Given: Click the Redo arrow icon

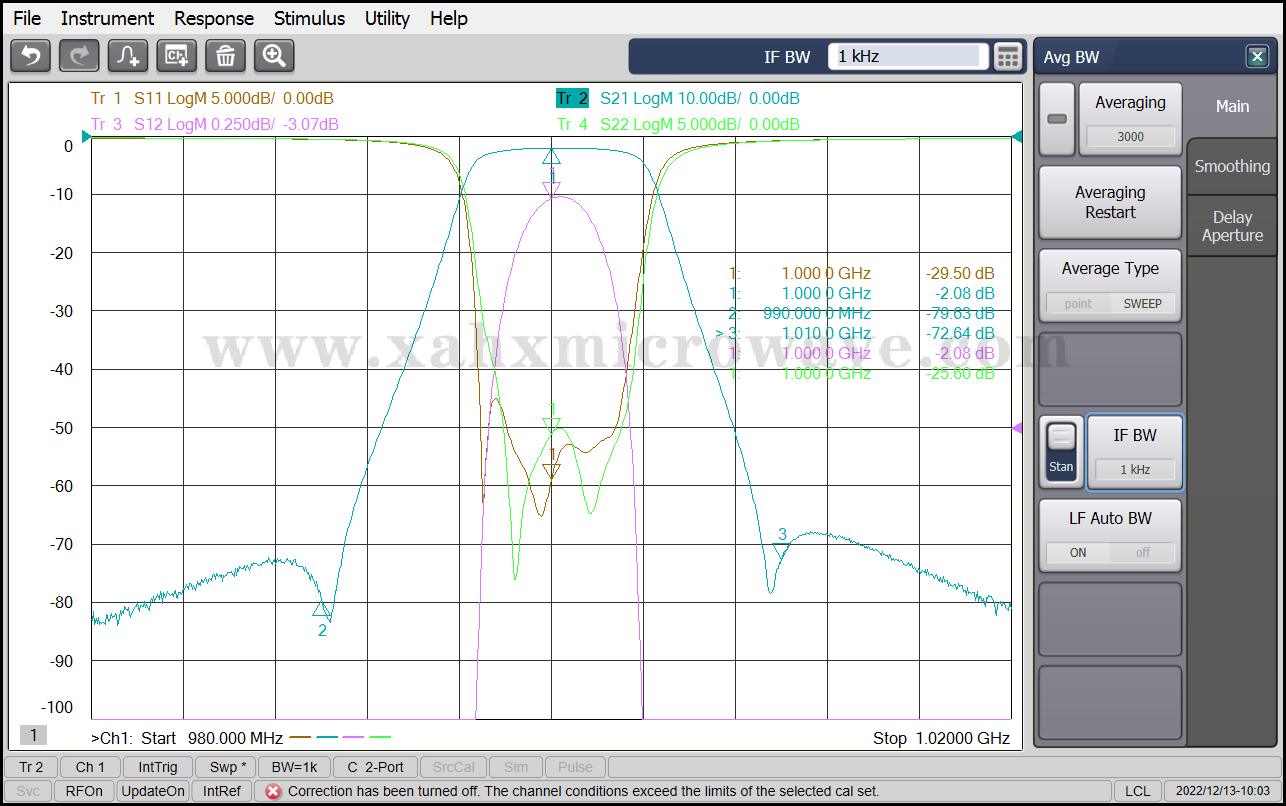Looking at the screenshot, I should pos(79,56).
